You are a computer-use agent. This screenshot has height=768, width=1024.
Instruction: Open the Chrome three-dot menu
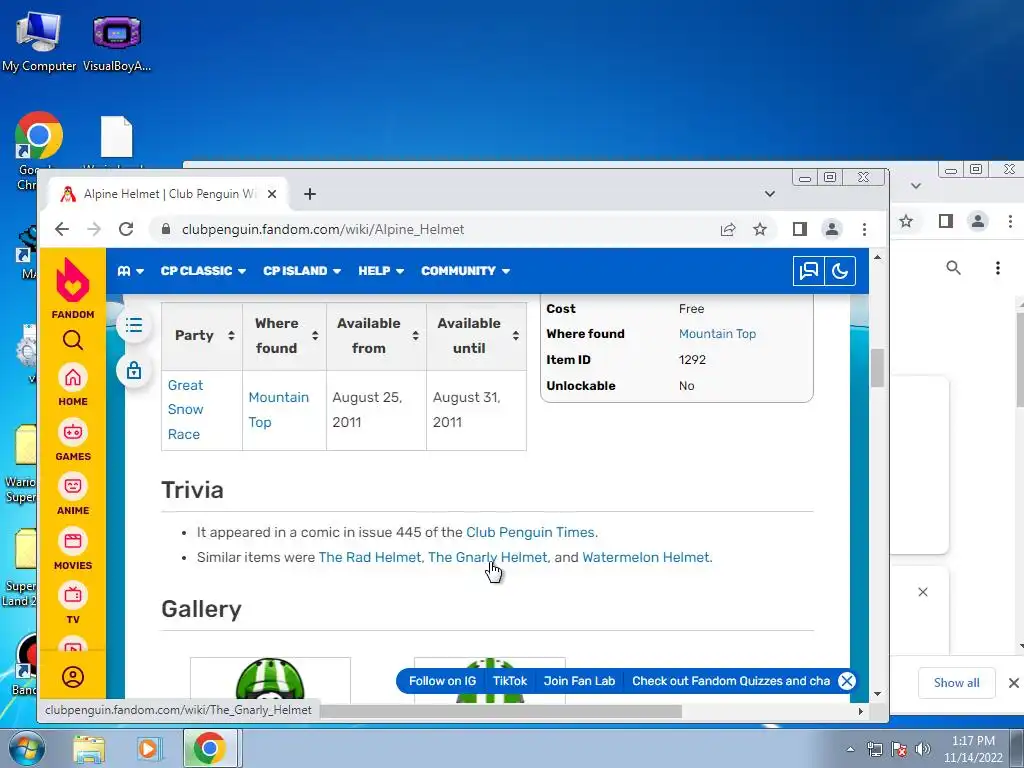pyautogui.click(x=864, y=229)
